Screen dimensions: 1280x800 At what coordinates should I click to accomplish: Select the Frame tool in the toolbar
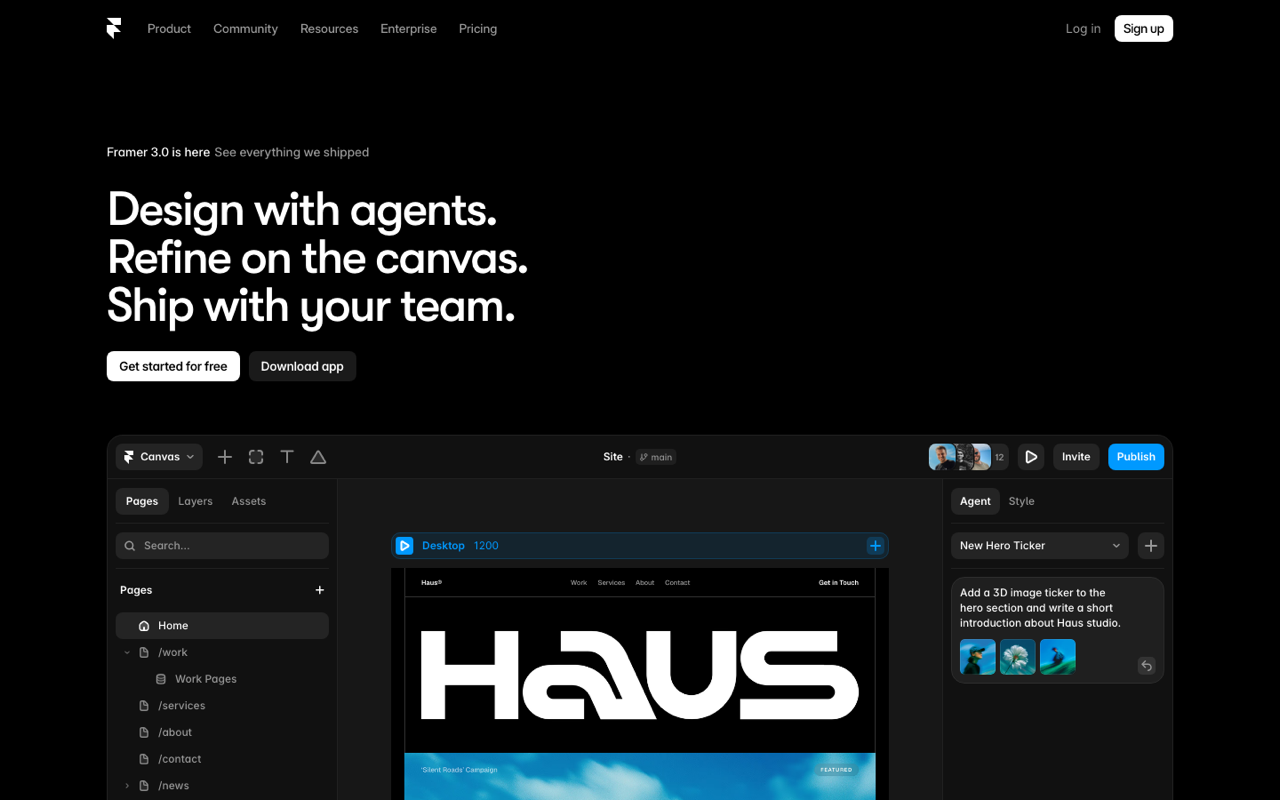[256, 457]
